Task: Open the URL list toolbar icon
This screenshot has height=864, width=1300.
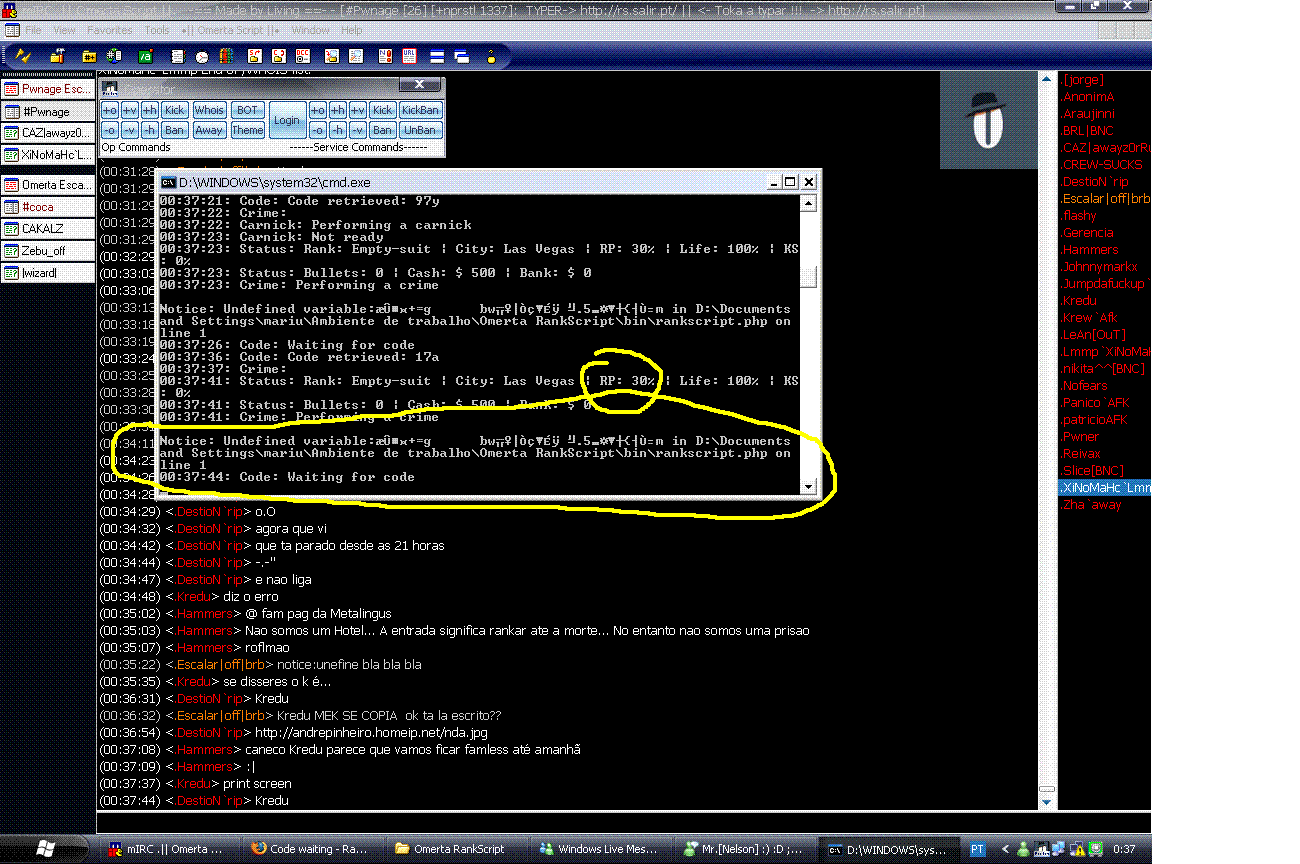Action: (x=411, y=56)
